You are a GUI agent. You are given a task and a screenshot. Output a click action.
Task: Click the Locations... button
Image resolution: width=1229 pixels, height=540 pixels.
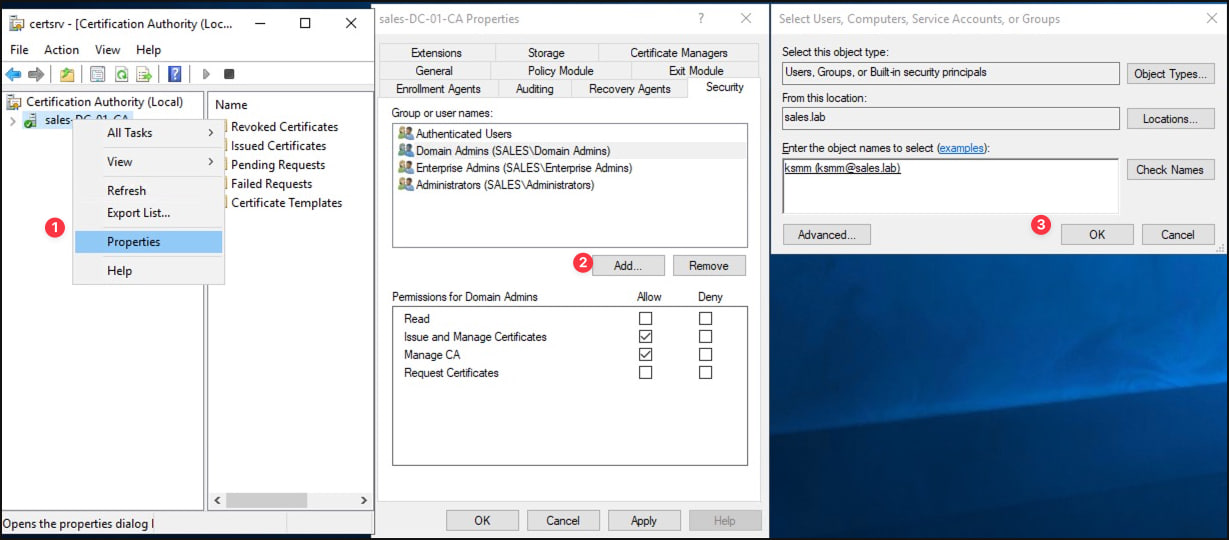[1171, 119]
